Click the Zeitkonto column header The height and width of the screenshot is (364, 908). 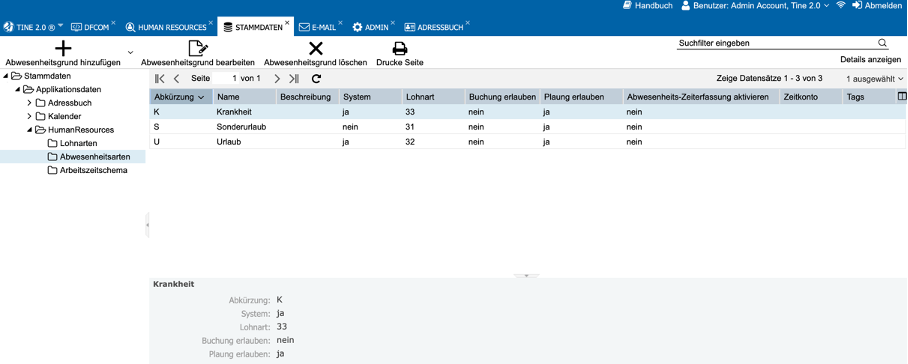click(811, 97)
